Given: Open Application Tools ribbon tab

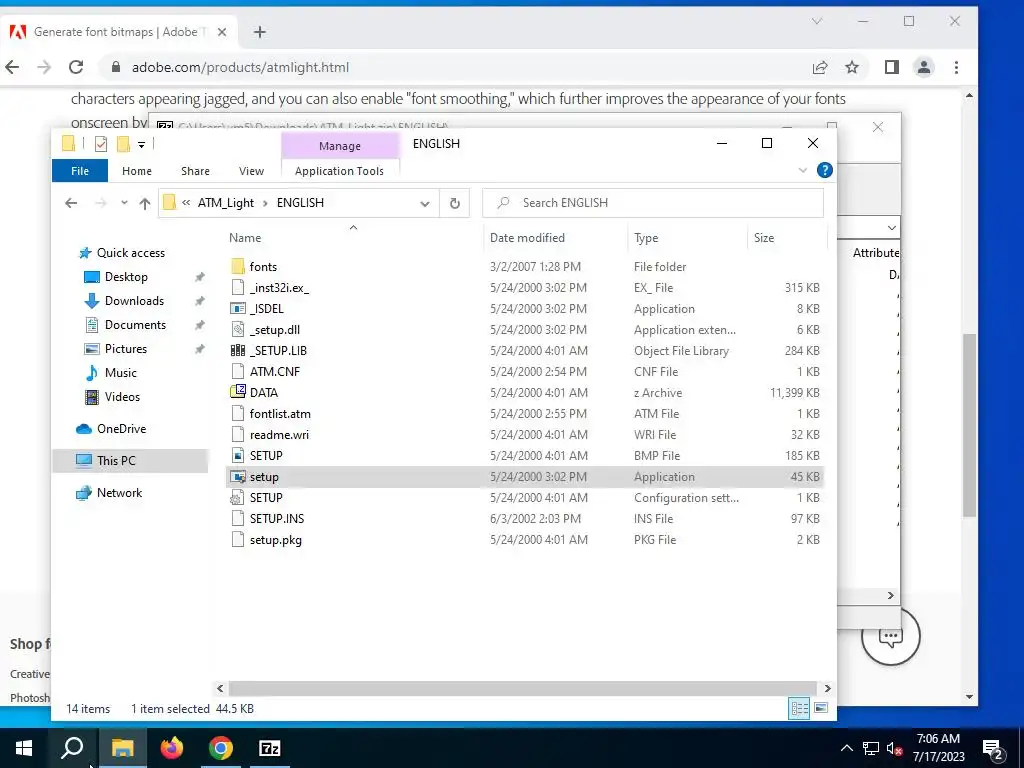Looking at the screenshot, I should point(339,171).
